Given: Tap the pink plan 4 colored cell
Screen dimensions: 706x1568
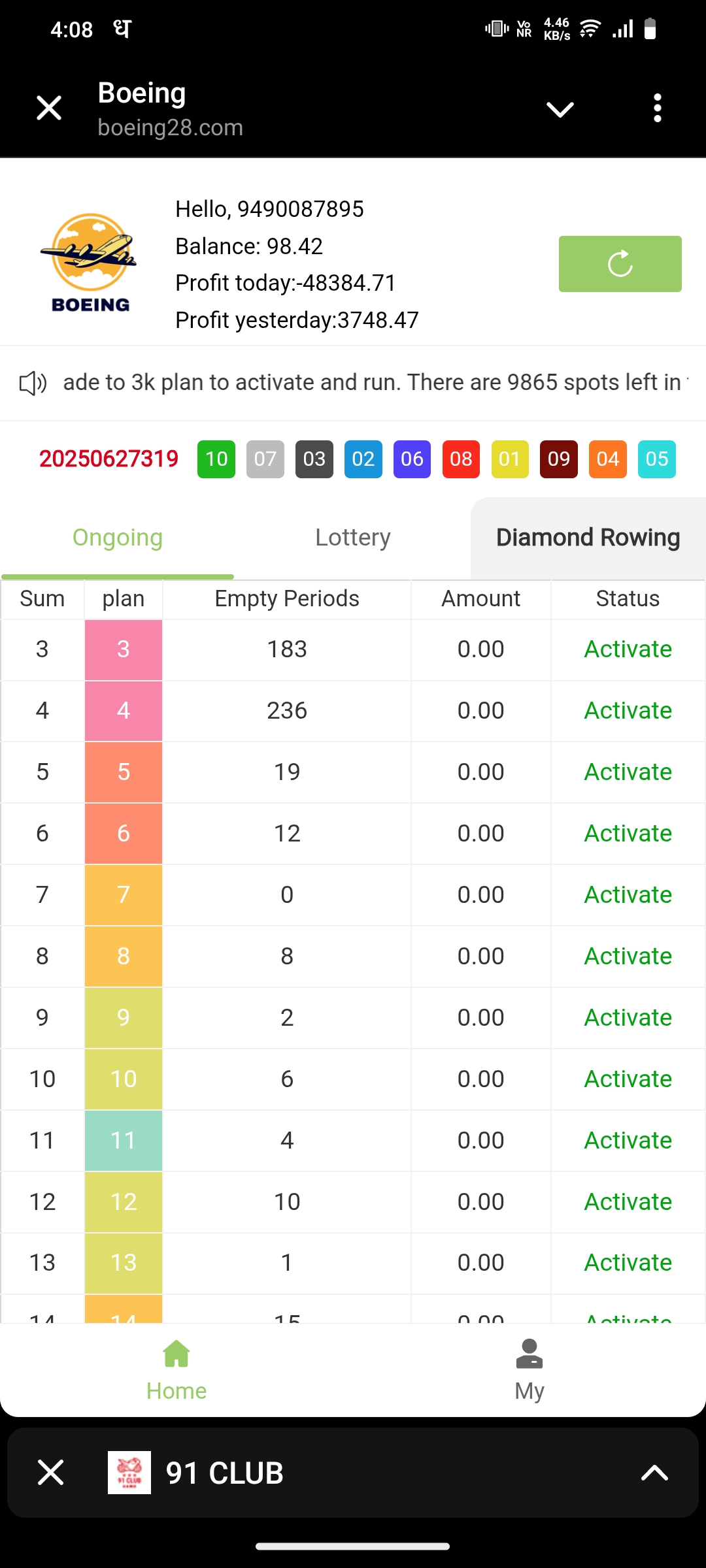Looking at the screenshot, I should point(124,711).
